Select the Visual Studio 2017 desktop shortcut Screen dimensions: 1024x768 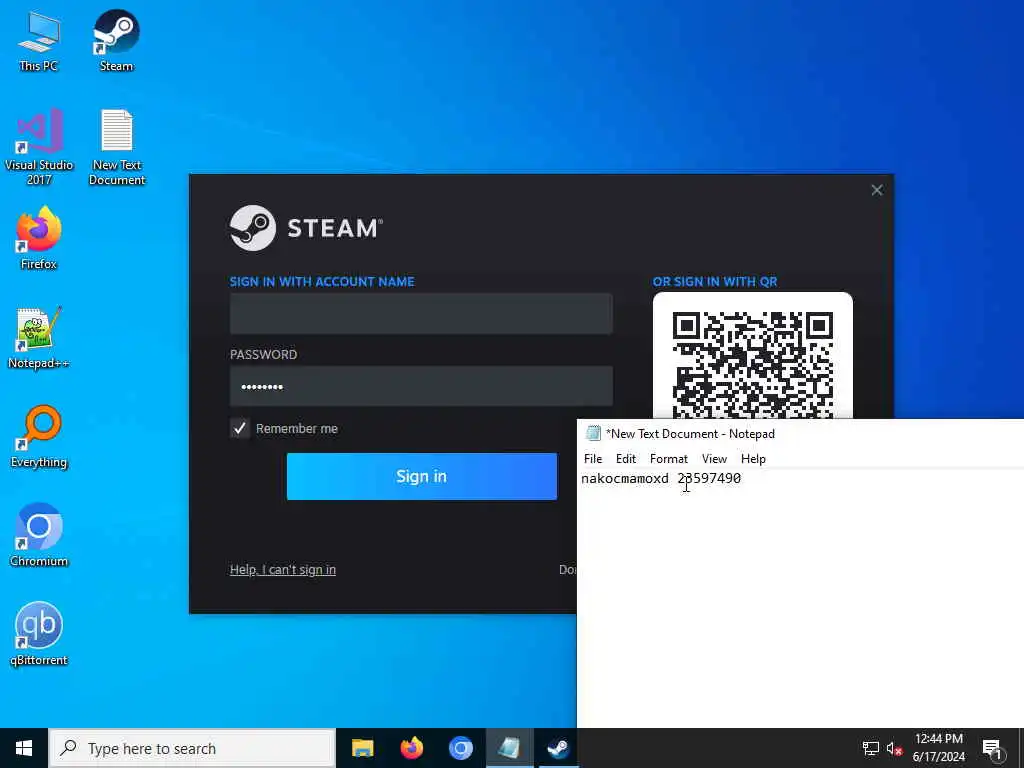point(39,147)
